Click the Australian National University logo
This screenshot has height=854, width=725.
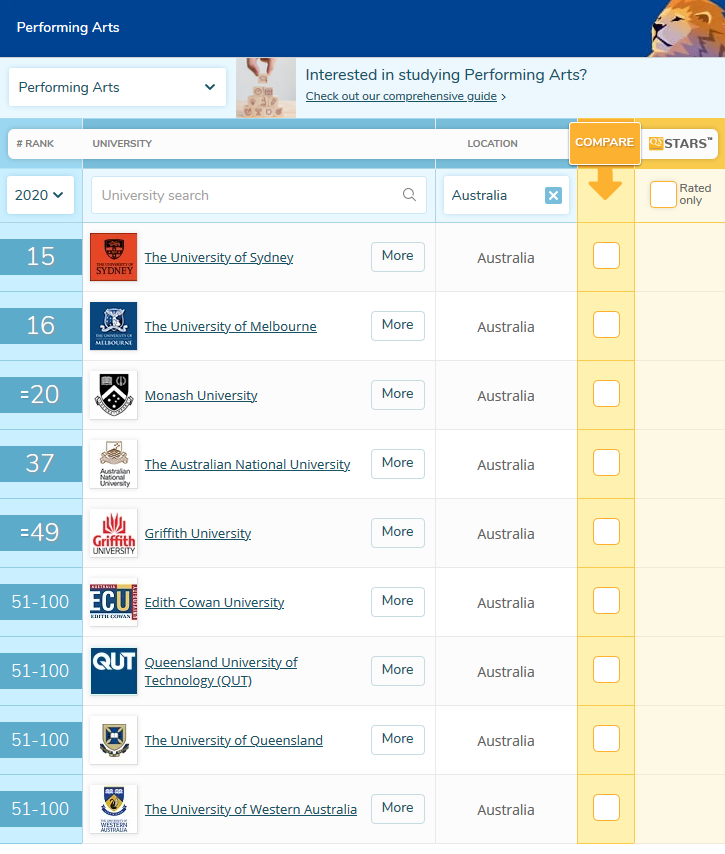pyautogui.click(x=113, y=464)
